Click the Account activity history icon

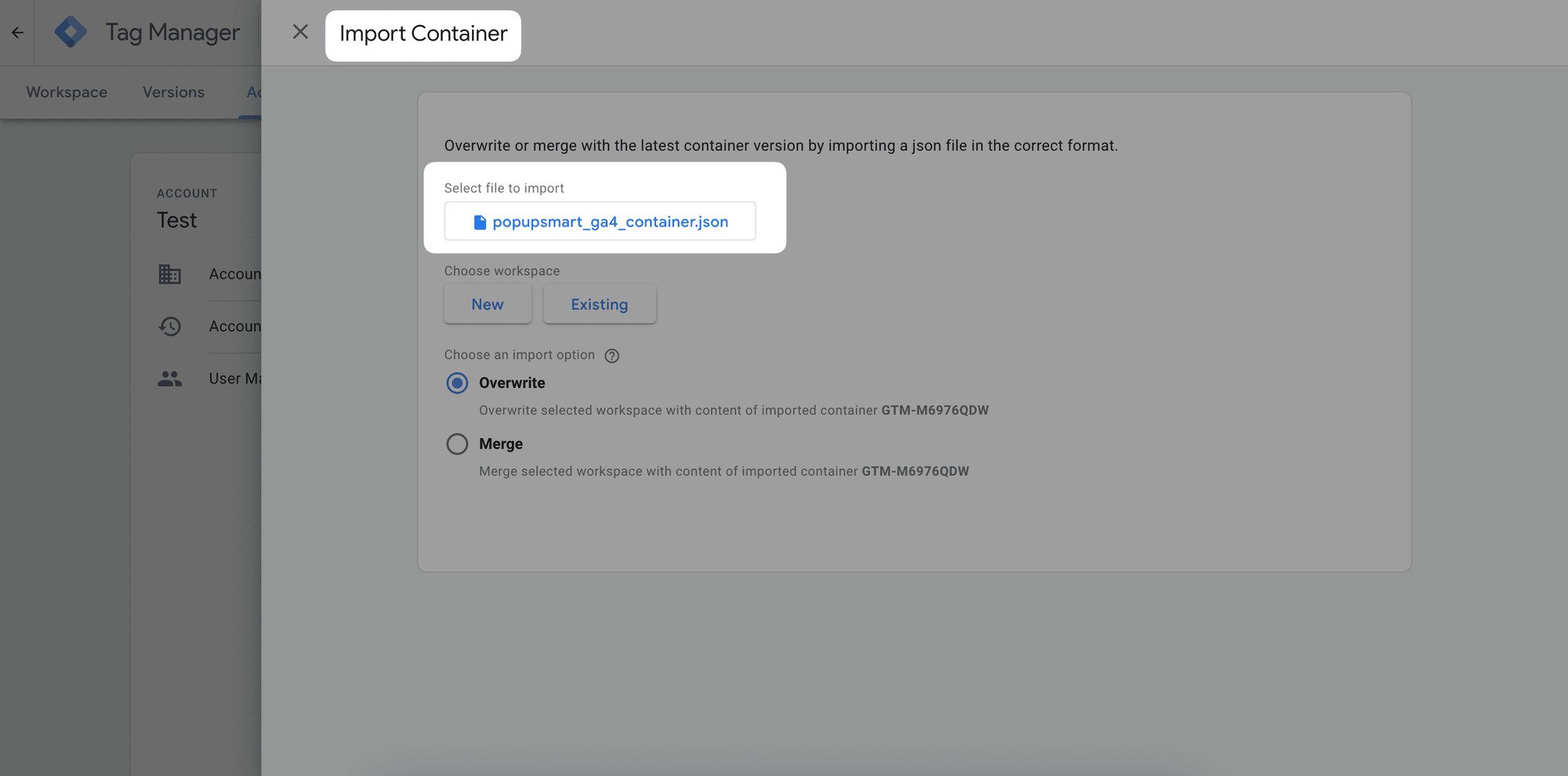pos(169,326)
